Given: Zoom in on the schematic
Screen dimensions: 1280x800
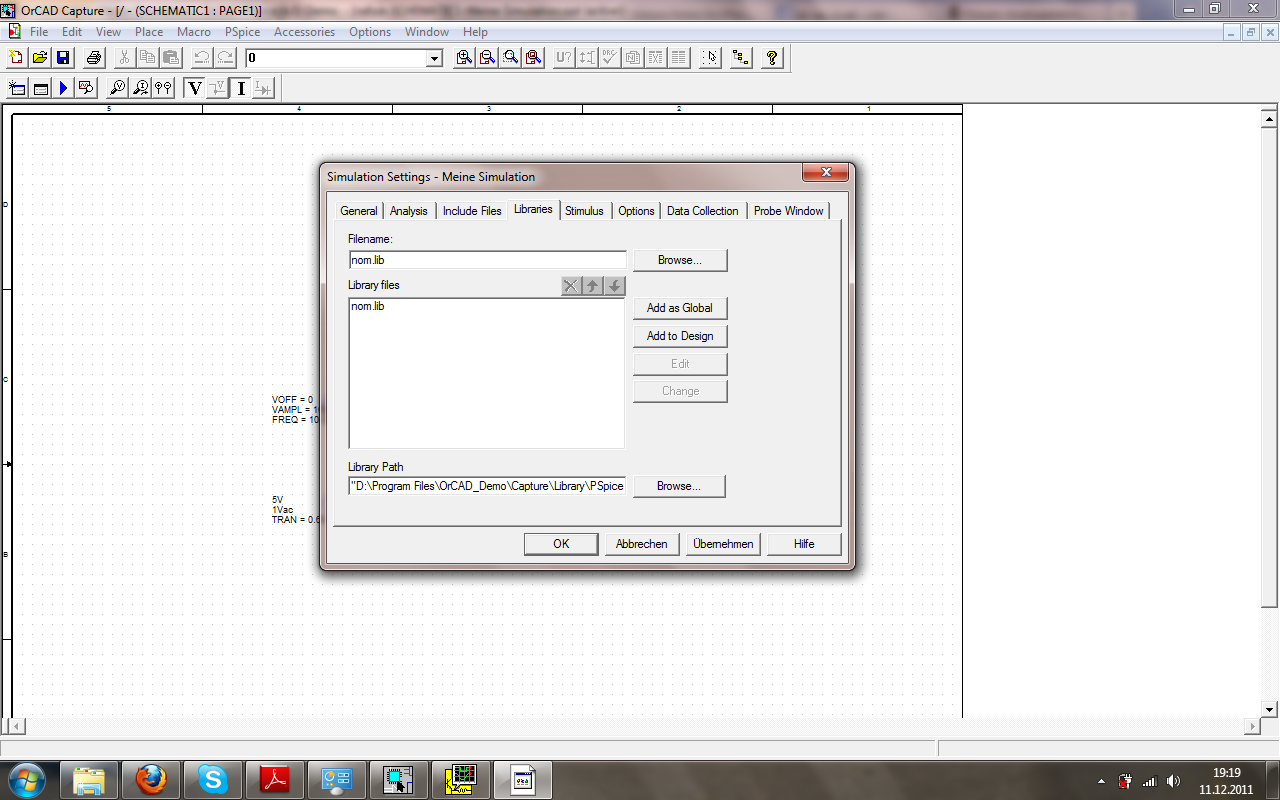Looking at the screenshot, I should tap(464, 58).
